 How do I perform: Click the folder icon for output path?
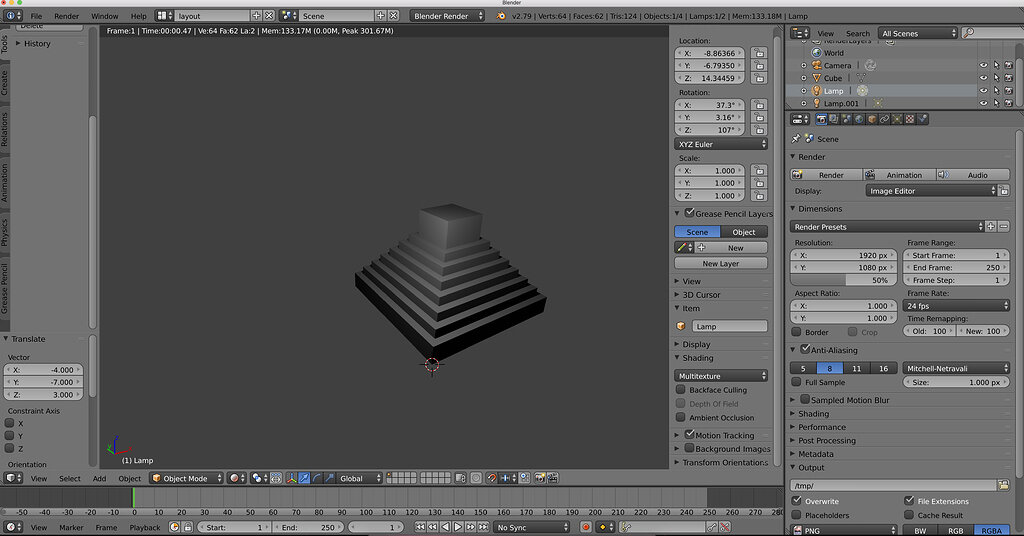(1003, 485)
